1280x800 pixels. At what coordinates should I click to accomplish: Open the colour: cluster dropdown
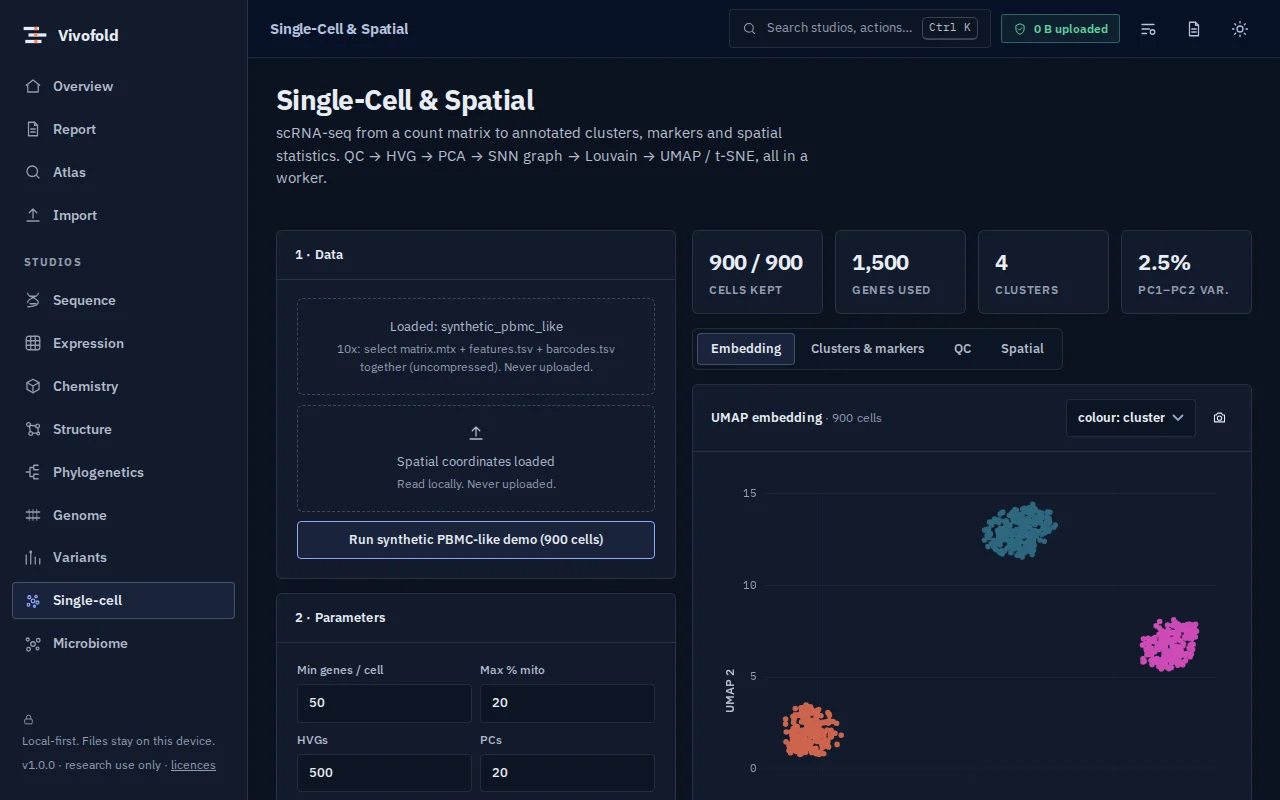point(1131,418)
